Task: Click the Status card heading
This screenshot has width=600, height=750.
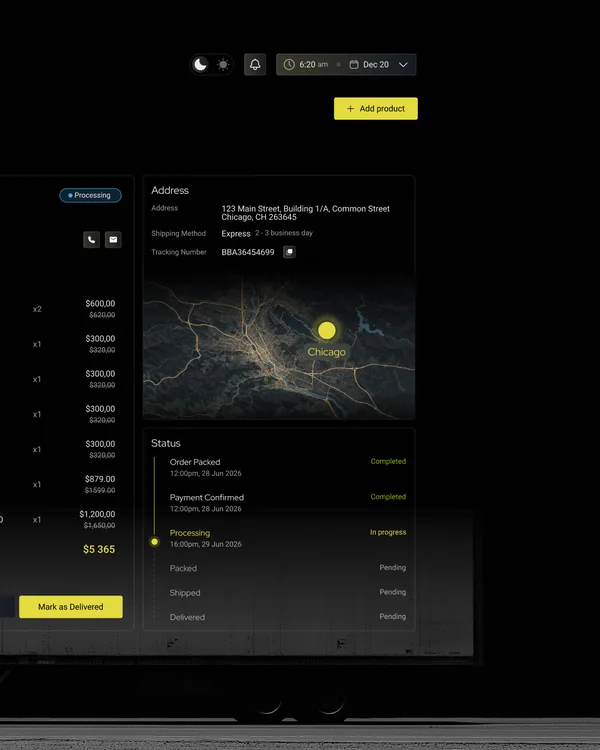Action: point(166,443)
